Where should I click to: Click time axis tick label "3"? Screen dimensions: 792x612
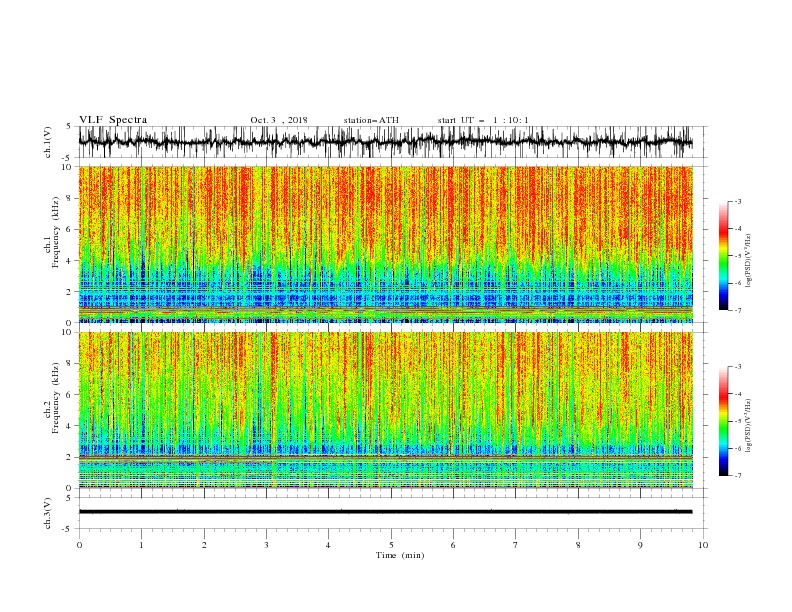[266, 545]
